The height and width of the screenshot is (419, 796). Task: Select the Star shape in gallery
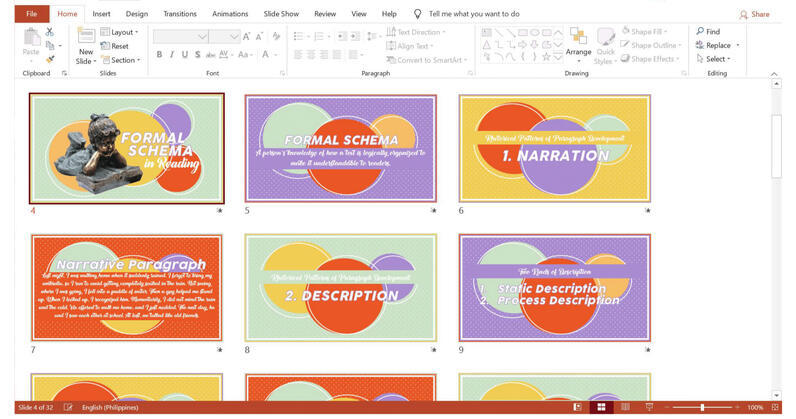click(x=546, y=57)
